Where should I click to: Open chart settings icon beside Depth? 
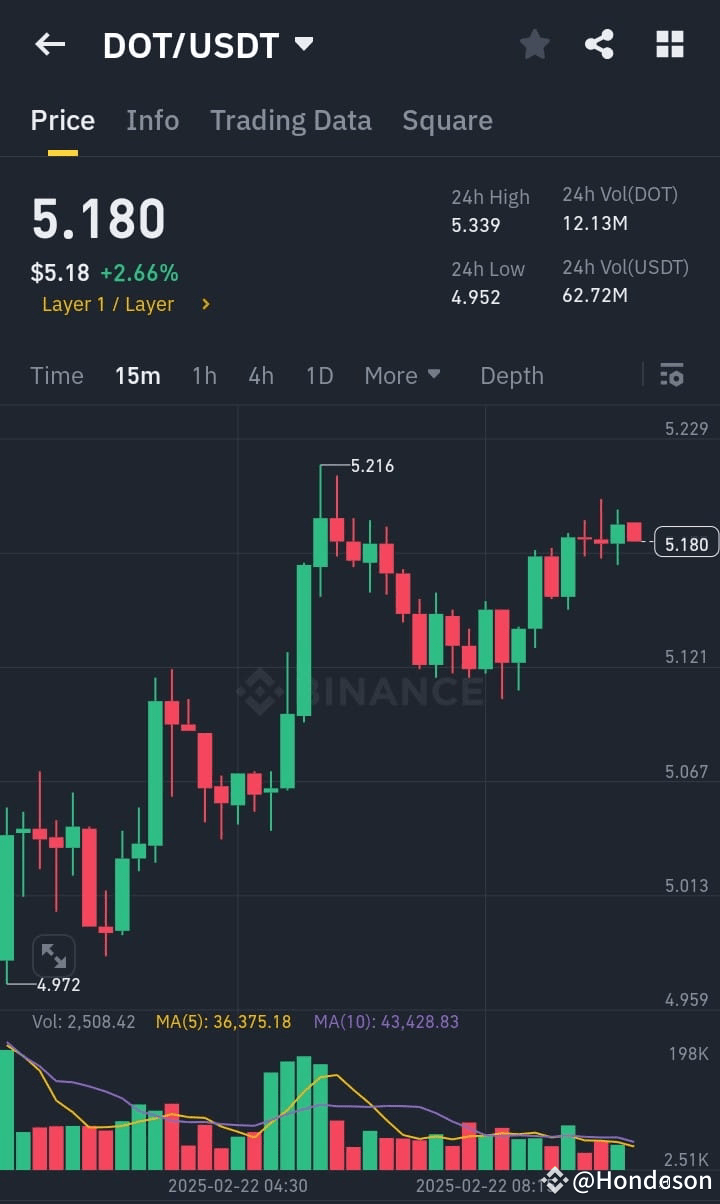(671, 375)
